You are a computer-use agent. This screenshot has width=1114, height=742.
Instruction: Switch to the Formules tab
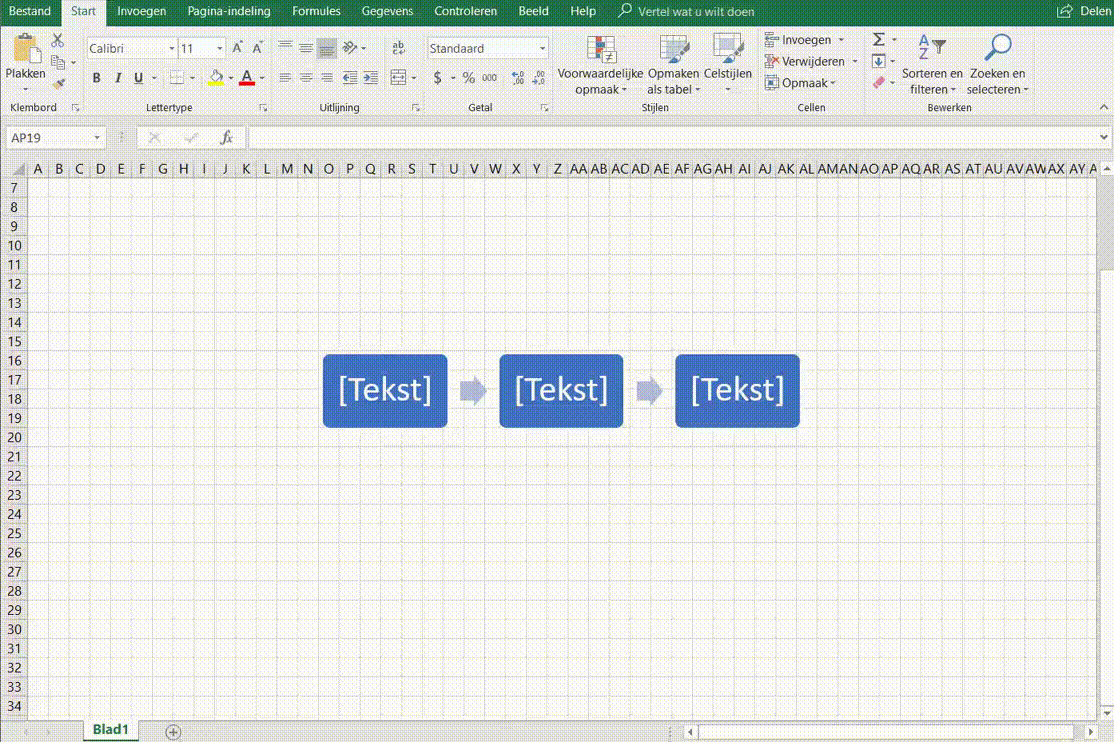(x=316, y=11)
